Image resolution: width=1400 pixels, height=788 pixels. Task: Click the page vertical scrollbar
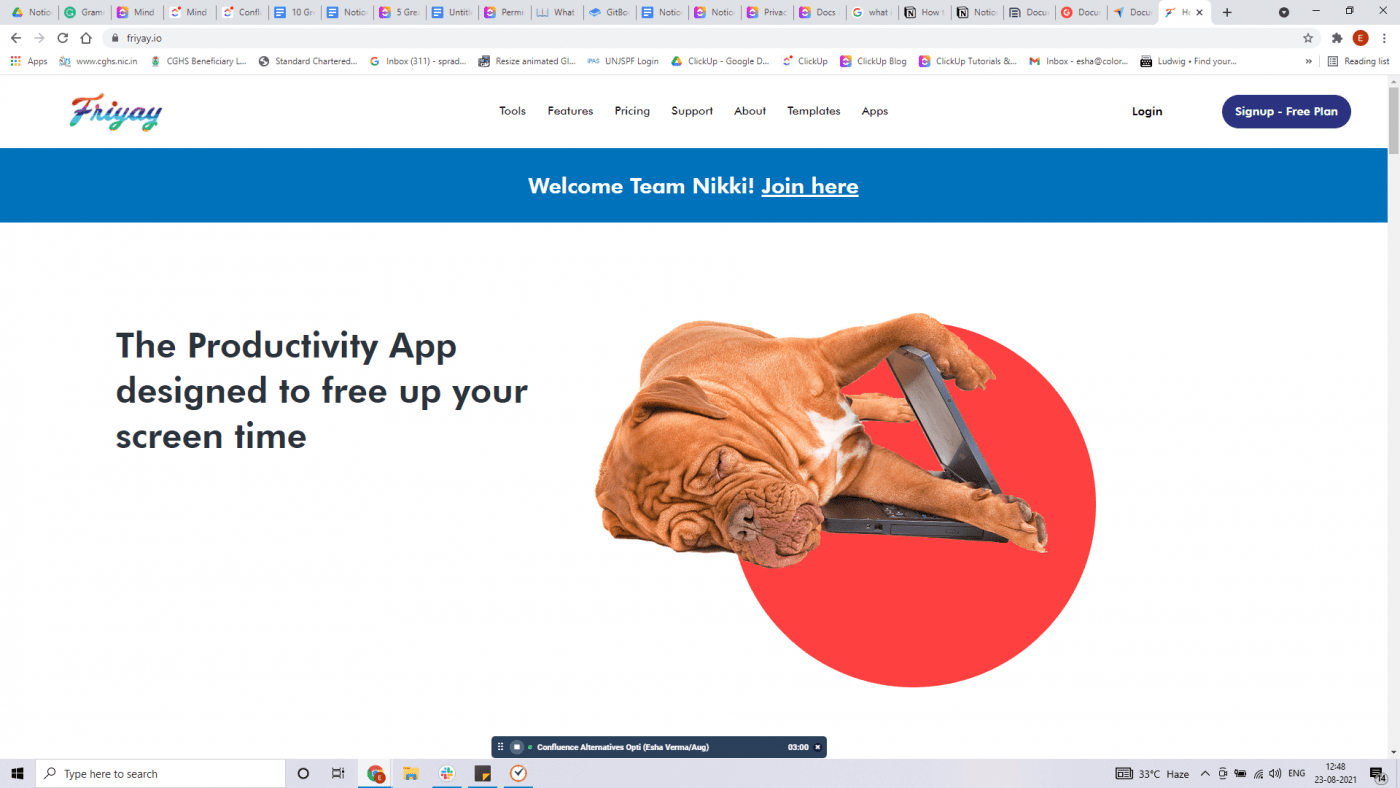[1393, 120]
